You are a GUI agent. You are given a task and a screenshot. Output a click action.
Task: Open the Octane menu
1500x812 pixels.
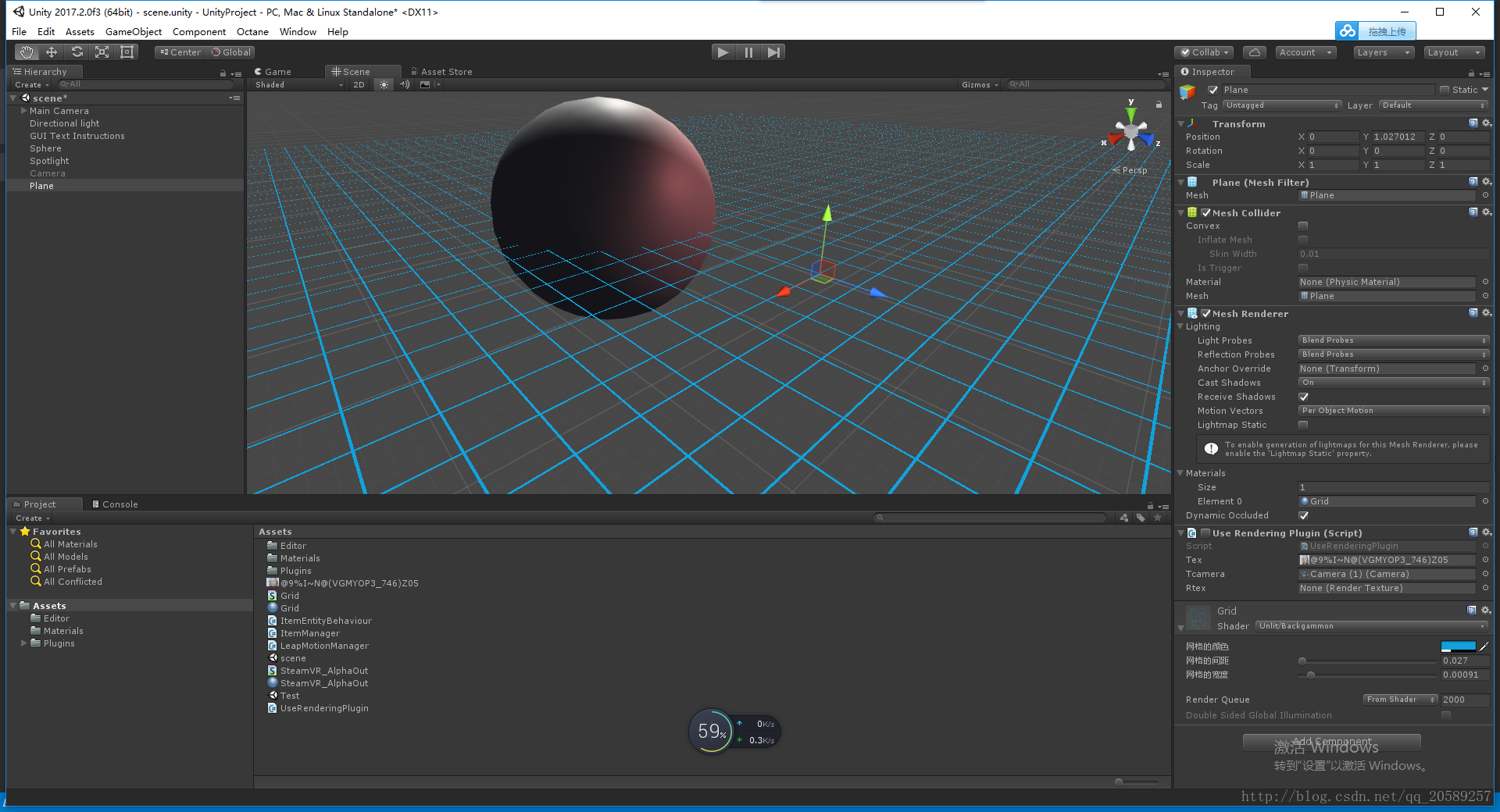coord(252,32)
